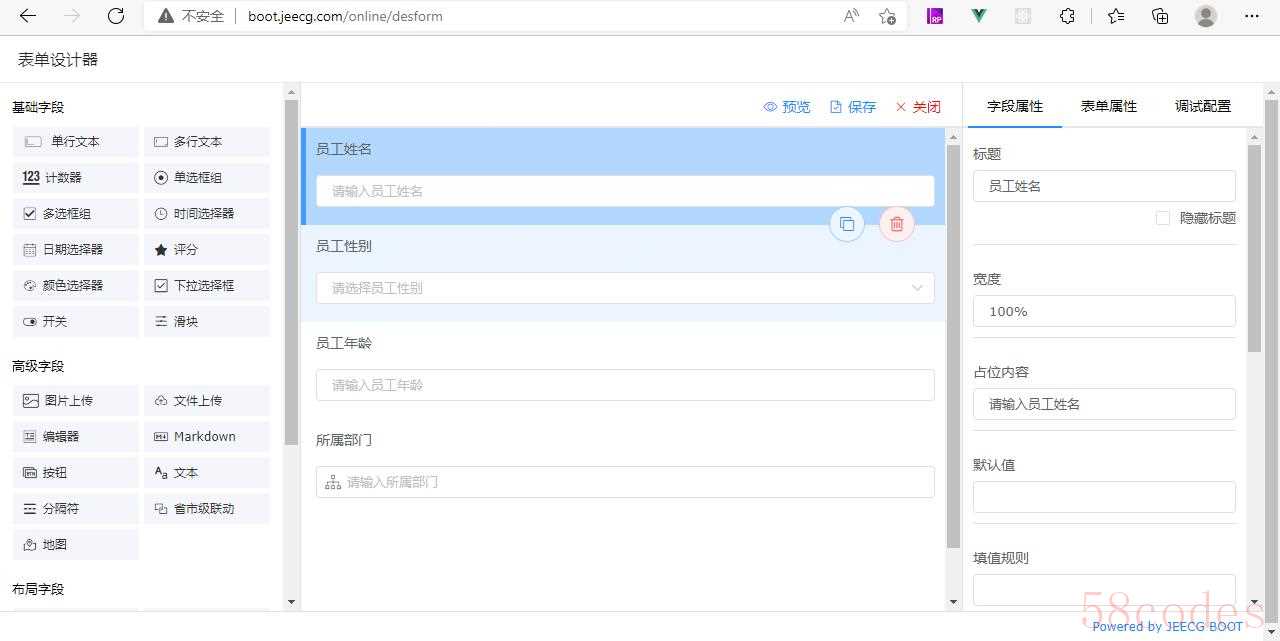Open the browser collections icon
This screenshot has height=641, width=1280.
(1160, 16)
